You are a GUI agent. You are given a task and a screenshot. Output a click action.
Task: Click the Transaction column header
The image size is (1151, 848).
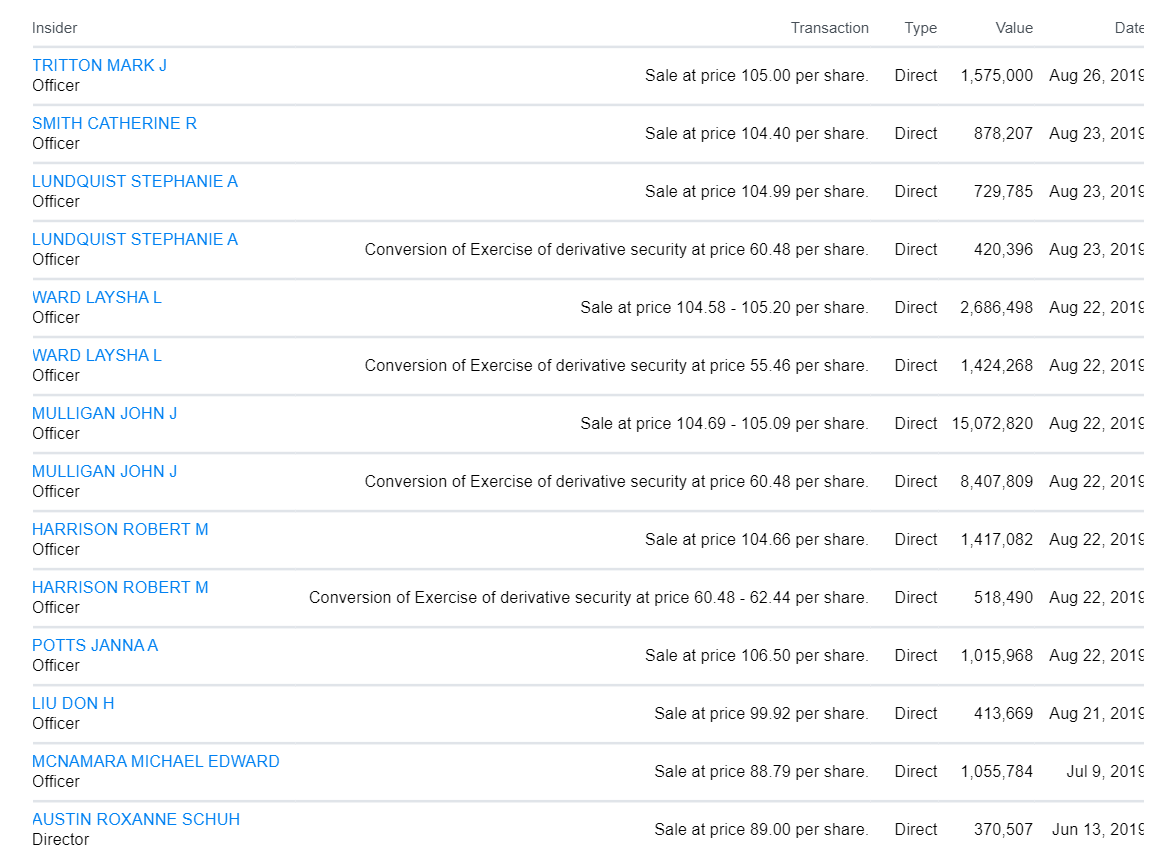tap(829, 28)
